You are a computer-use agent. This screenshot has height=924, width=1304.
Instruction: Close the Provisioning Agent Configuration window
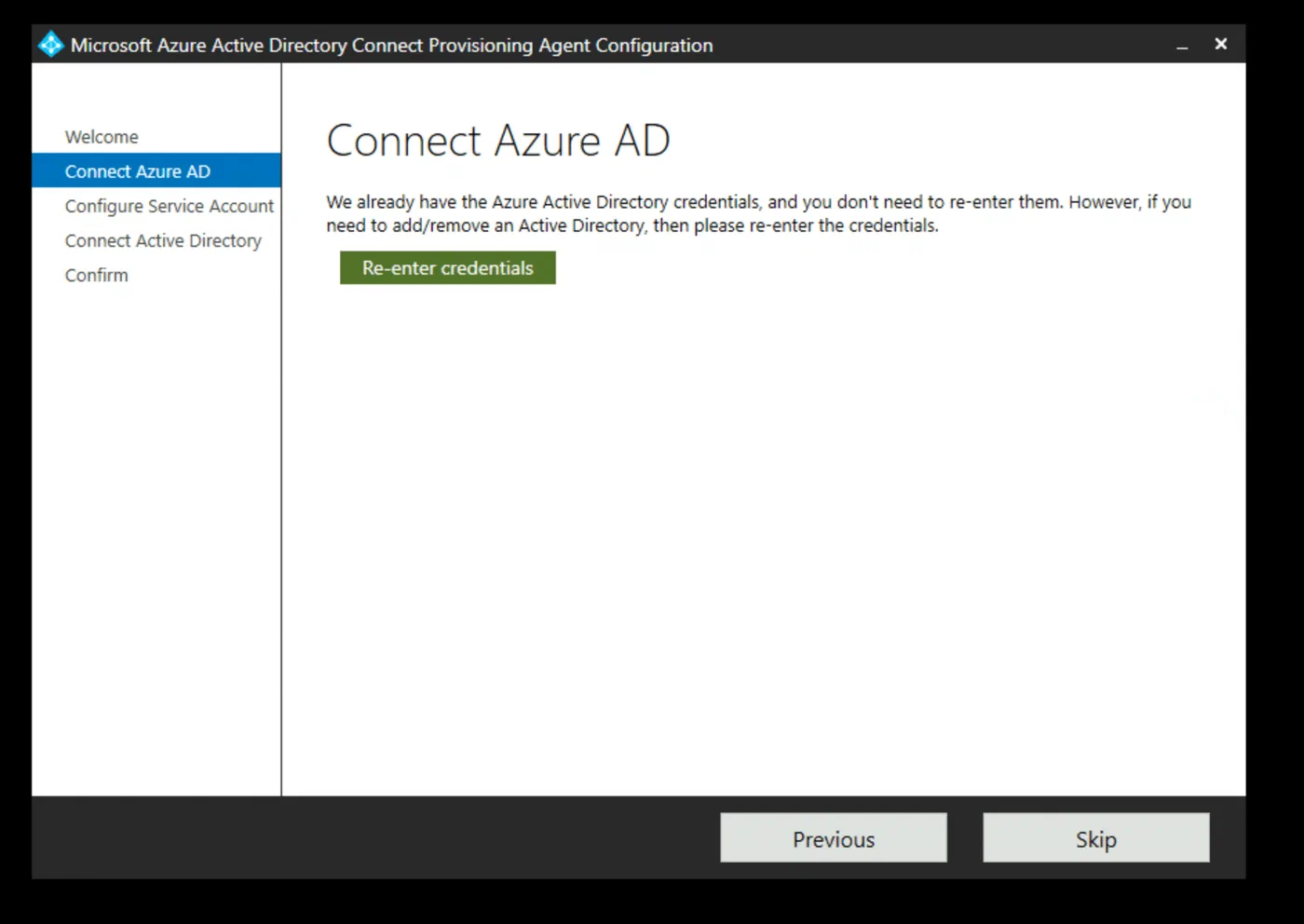pos(1221,44)
